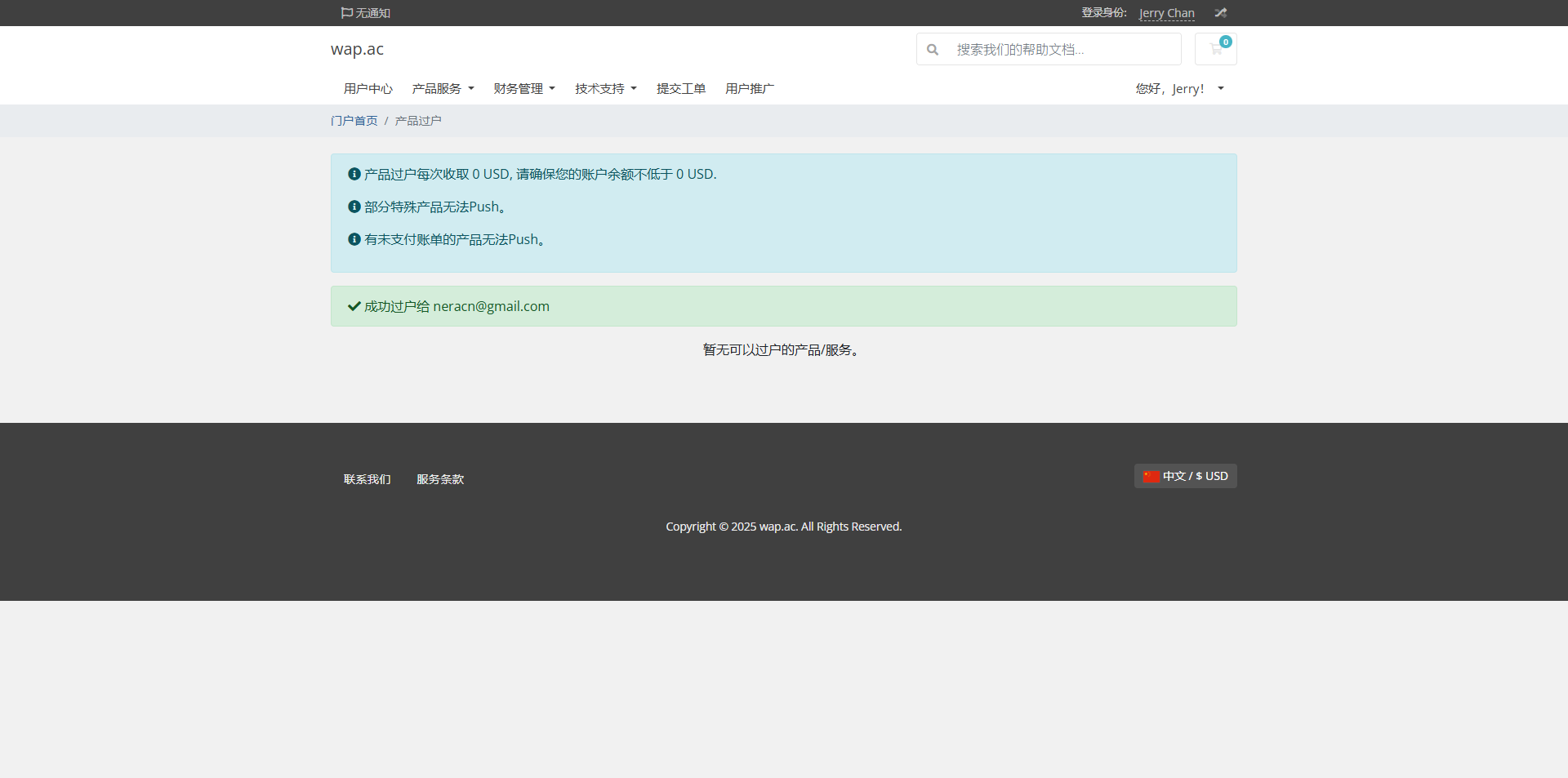
Task: Expand the 财务管理 dropdown menu
Action: [x=524, y=88]
